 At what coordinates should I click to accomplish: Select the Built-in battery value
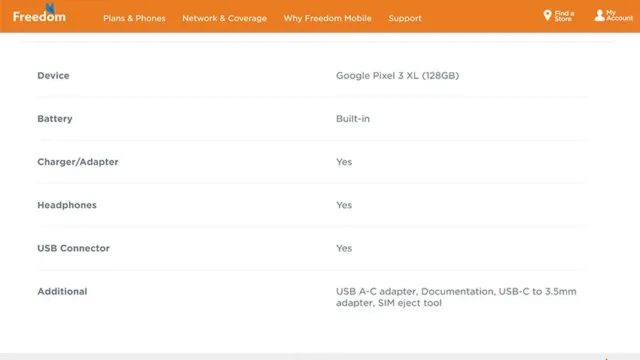tap(353, 119)
